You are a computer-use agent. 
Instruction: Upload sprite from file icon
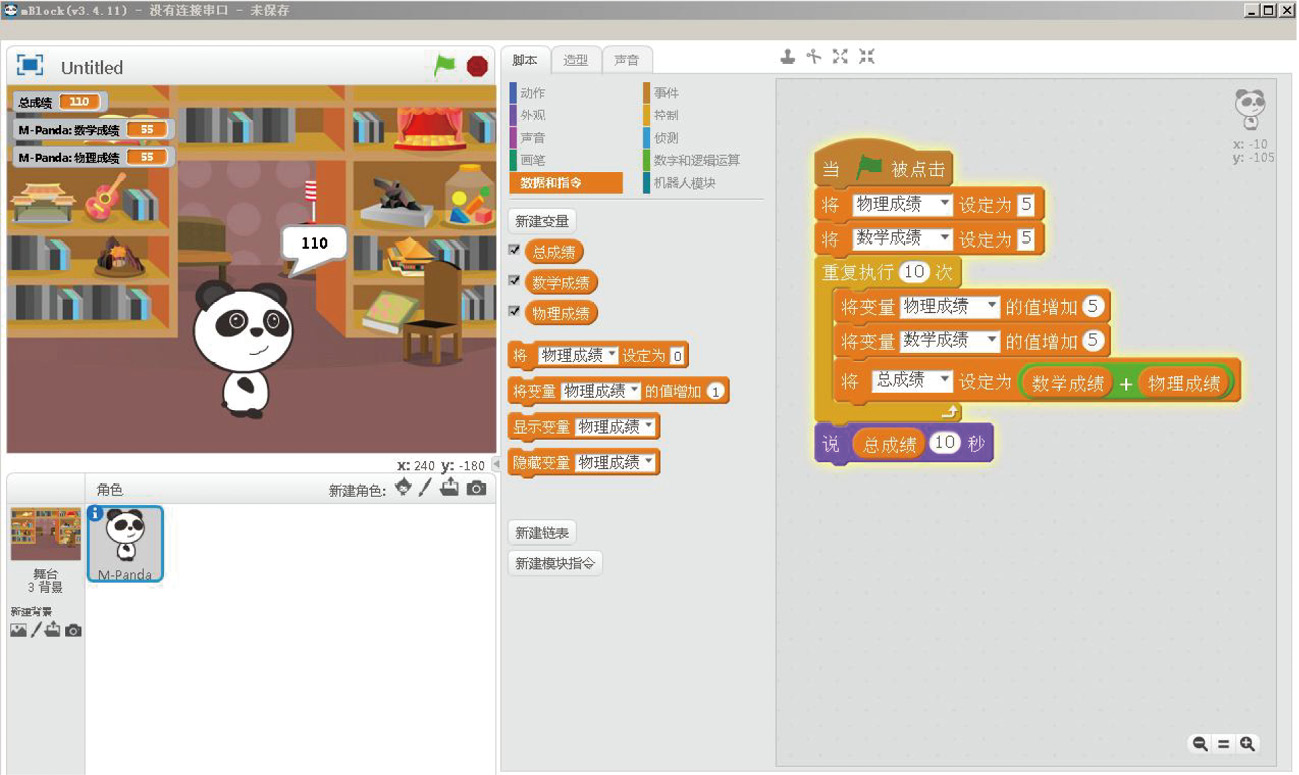pos(450,488)
